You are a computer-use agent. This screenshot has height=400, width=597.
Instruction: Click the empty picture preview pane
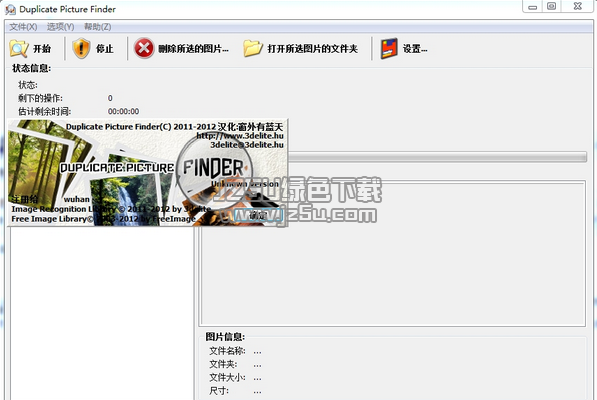pyautogui.click(x=393, y=253)
